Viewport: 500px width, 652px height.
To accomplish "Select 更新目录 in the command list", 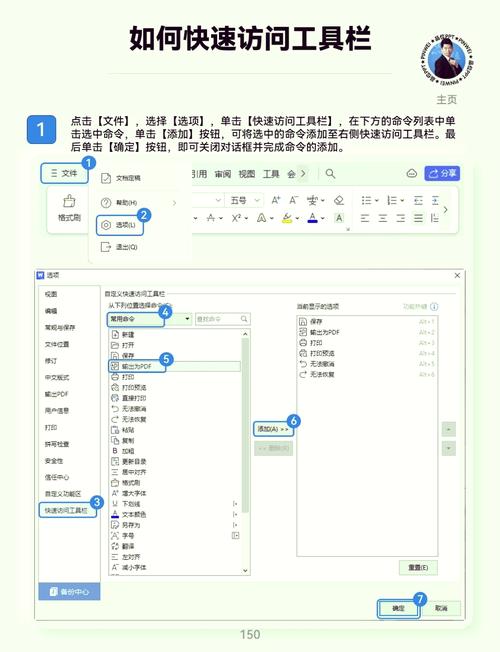I will 175,462.
